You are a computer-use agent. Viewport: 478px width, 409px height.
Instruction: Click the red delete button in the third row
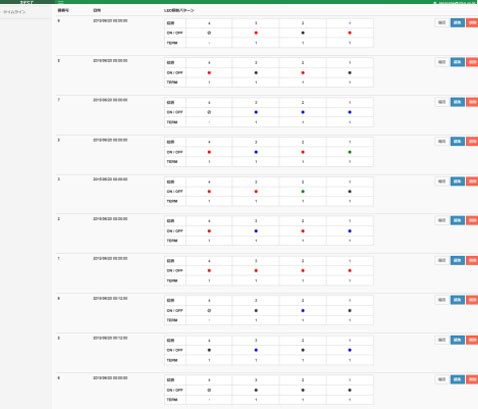(472, 102)
